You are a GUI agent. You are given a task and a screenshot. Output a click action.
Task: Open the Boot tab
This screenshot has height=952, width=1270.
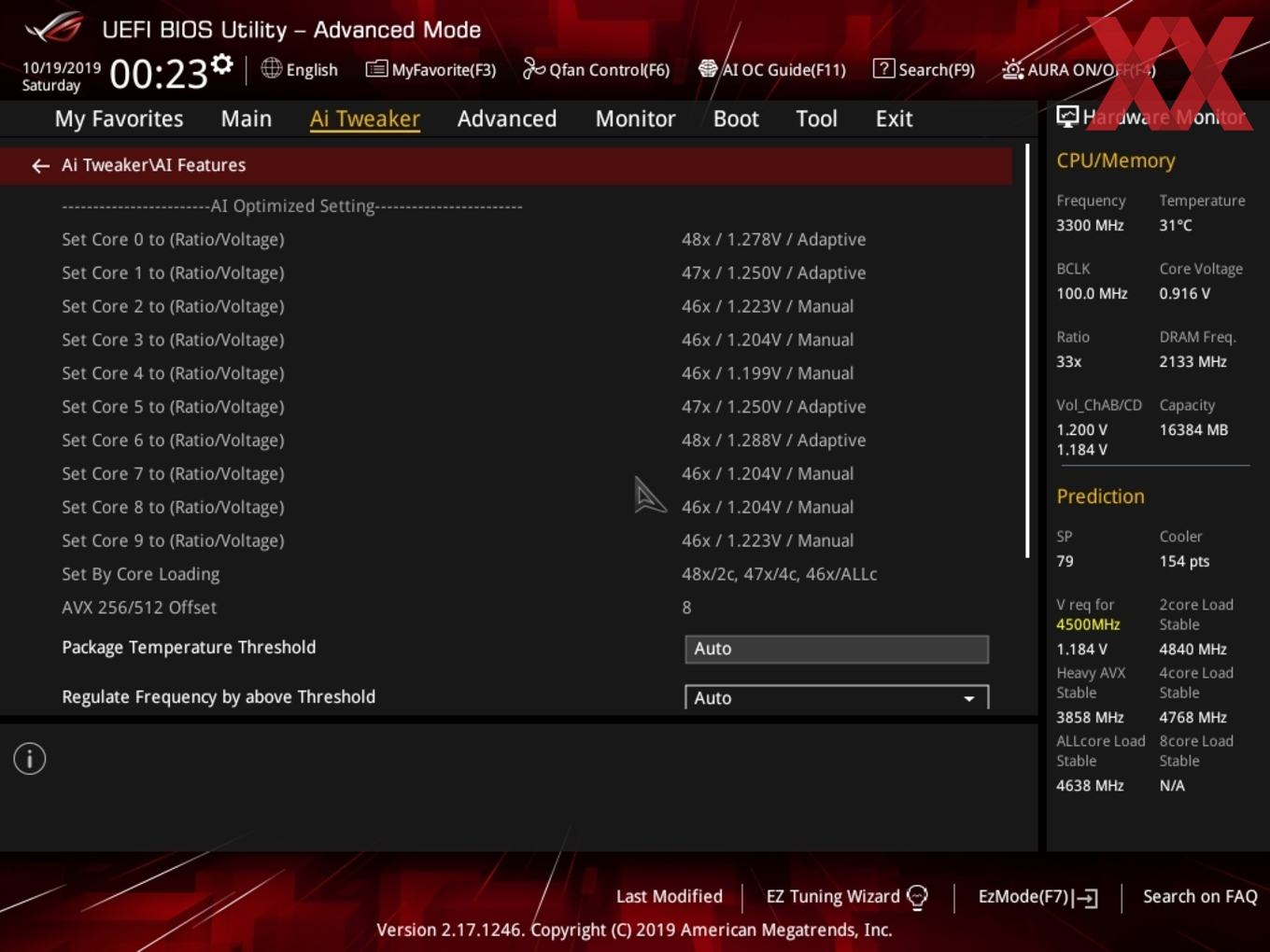tap(736, 119)
